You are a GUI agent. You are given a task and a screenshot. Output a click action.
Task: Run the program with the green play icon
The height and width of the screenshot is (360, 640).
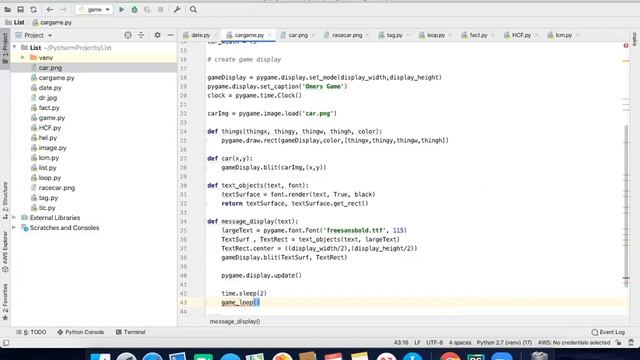point(122,9)
